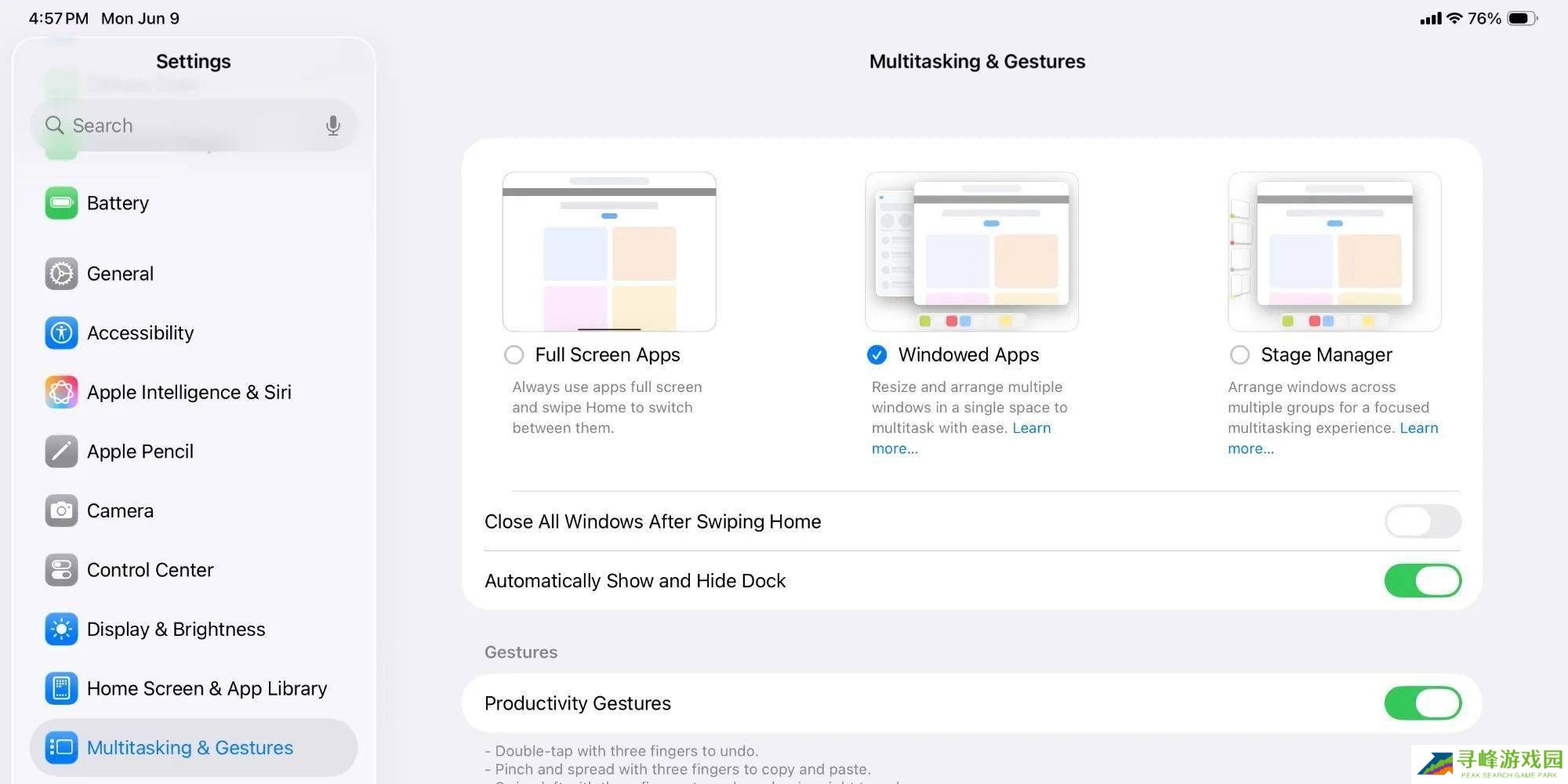Tap the Multitasking & Gestures icon
Screen dimensions: 1568x784
tap(61, 748)
